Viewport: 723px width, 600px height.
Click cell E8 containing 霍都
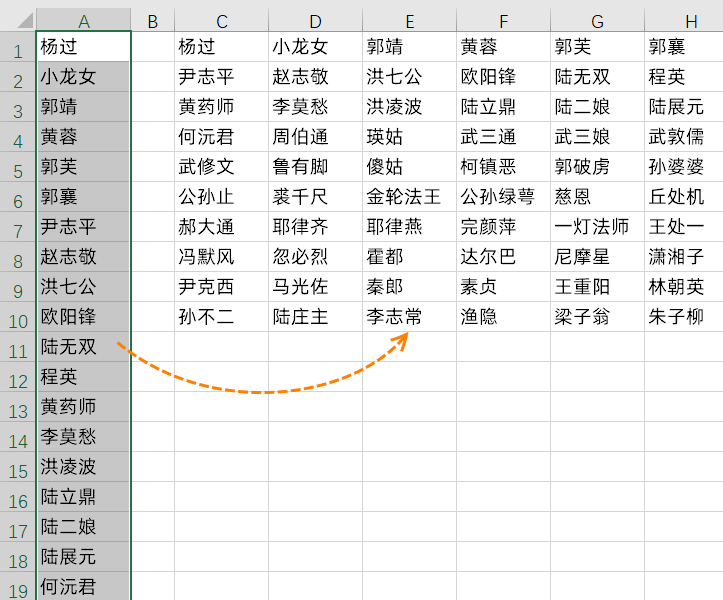click(410, 256)
